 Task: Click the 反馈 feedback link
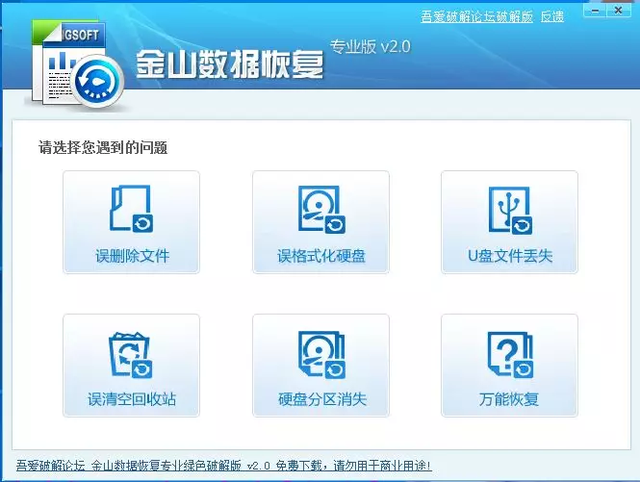tap(552, 16)
